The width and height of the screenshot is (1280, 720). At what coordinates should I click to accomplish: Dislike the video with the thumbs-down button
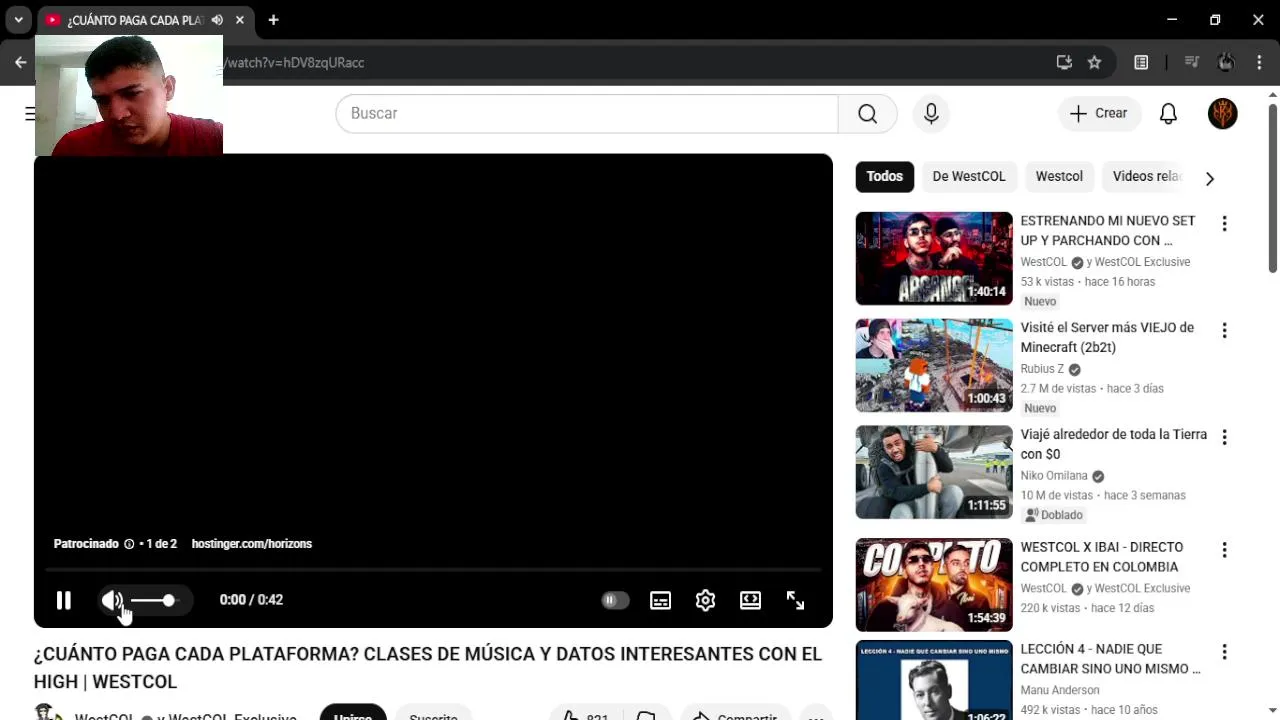point(647,714)
